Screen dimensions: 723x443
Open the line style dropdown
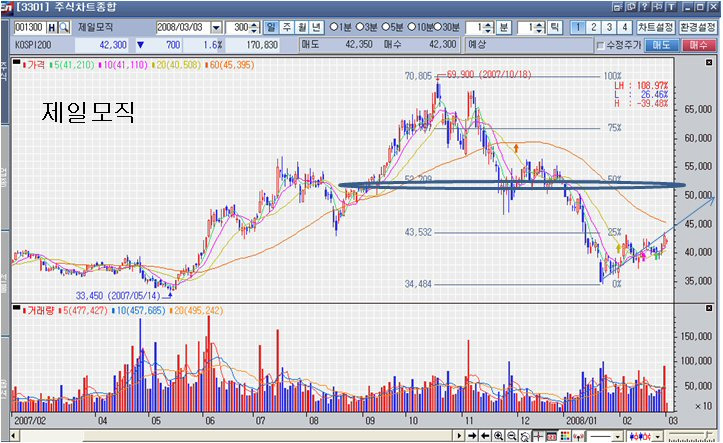point(618,436)
